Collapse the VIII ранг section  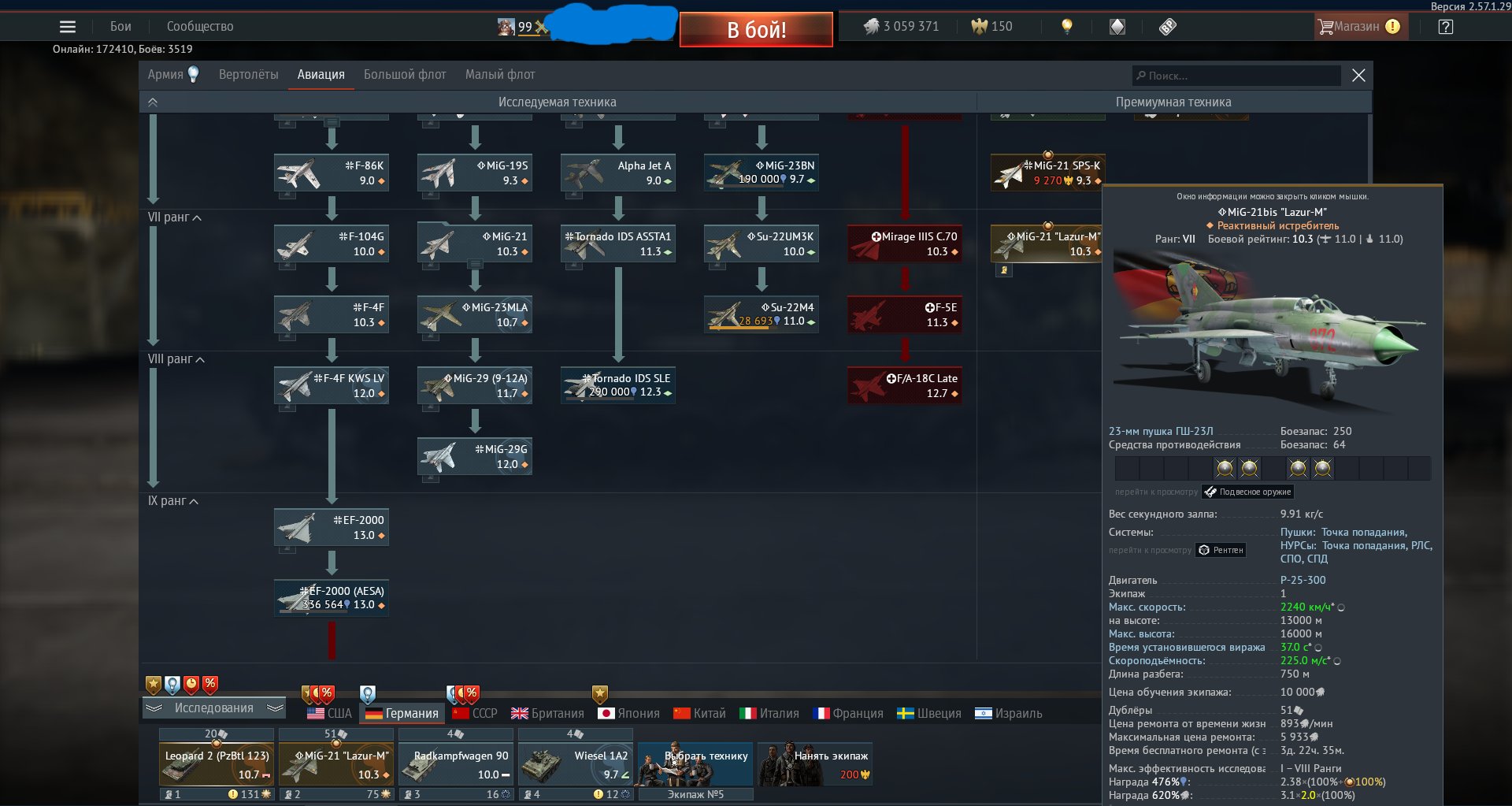200,359
